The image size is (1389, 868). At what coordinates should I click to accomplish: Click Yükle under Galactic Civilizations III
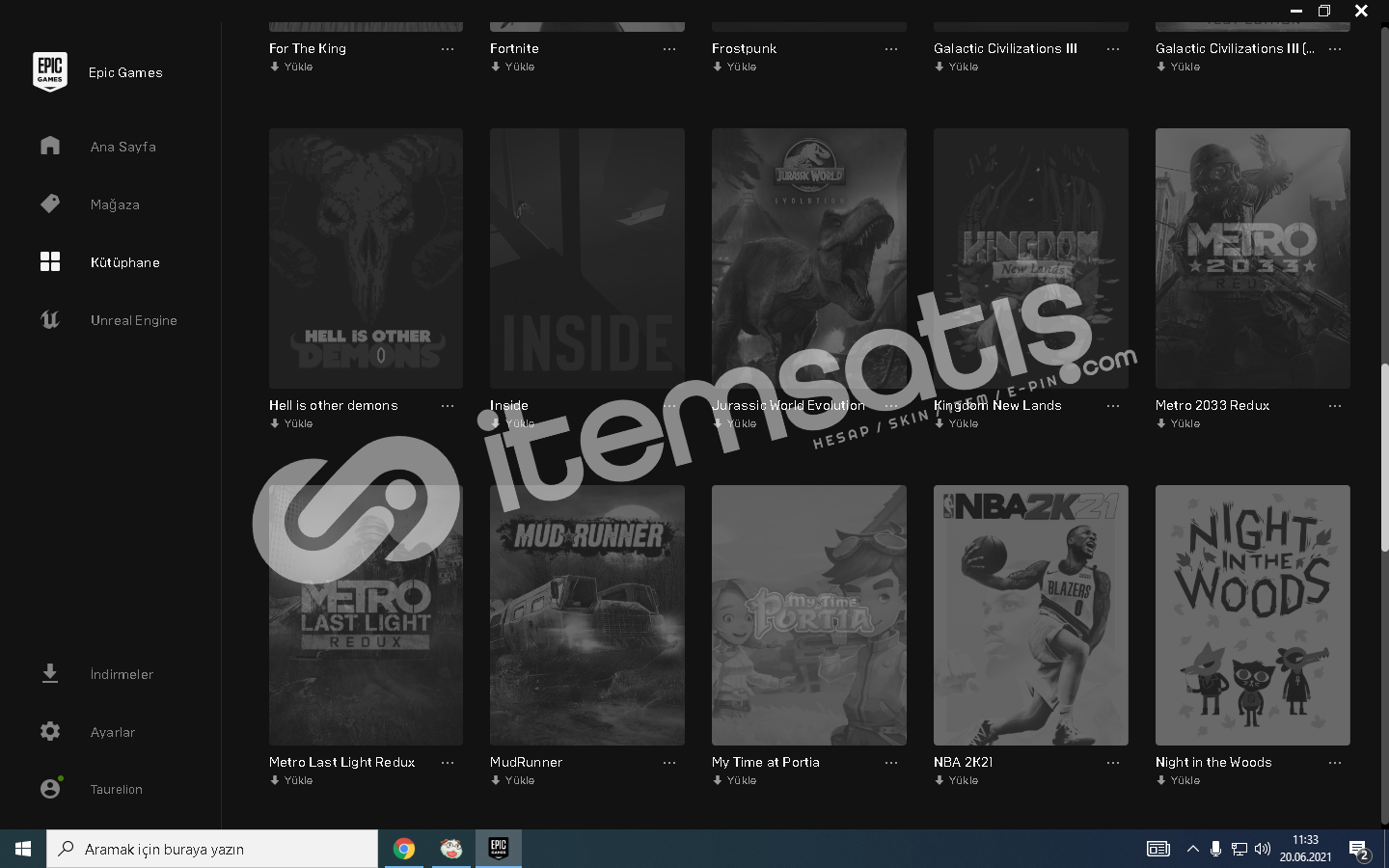coord(957,67)
